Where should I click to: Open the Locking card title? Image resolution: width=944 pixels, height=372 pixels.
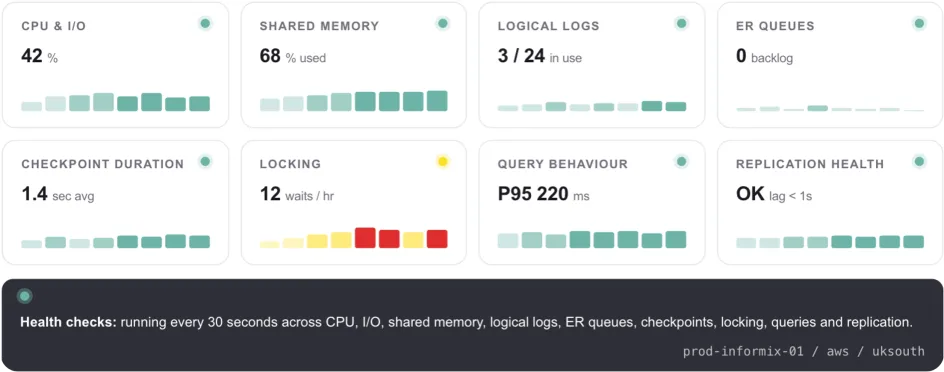290,164
